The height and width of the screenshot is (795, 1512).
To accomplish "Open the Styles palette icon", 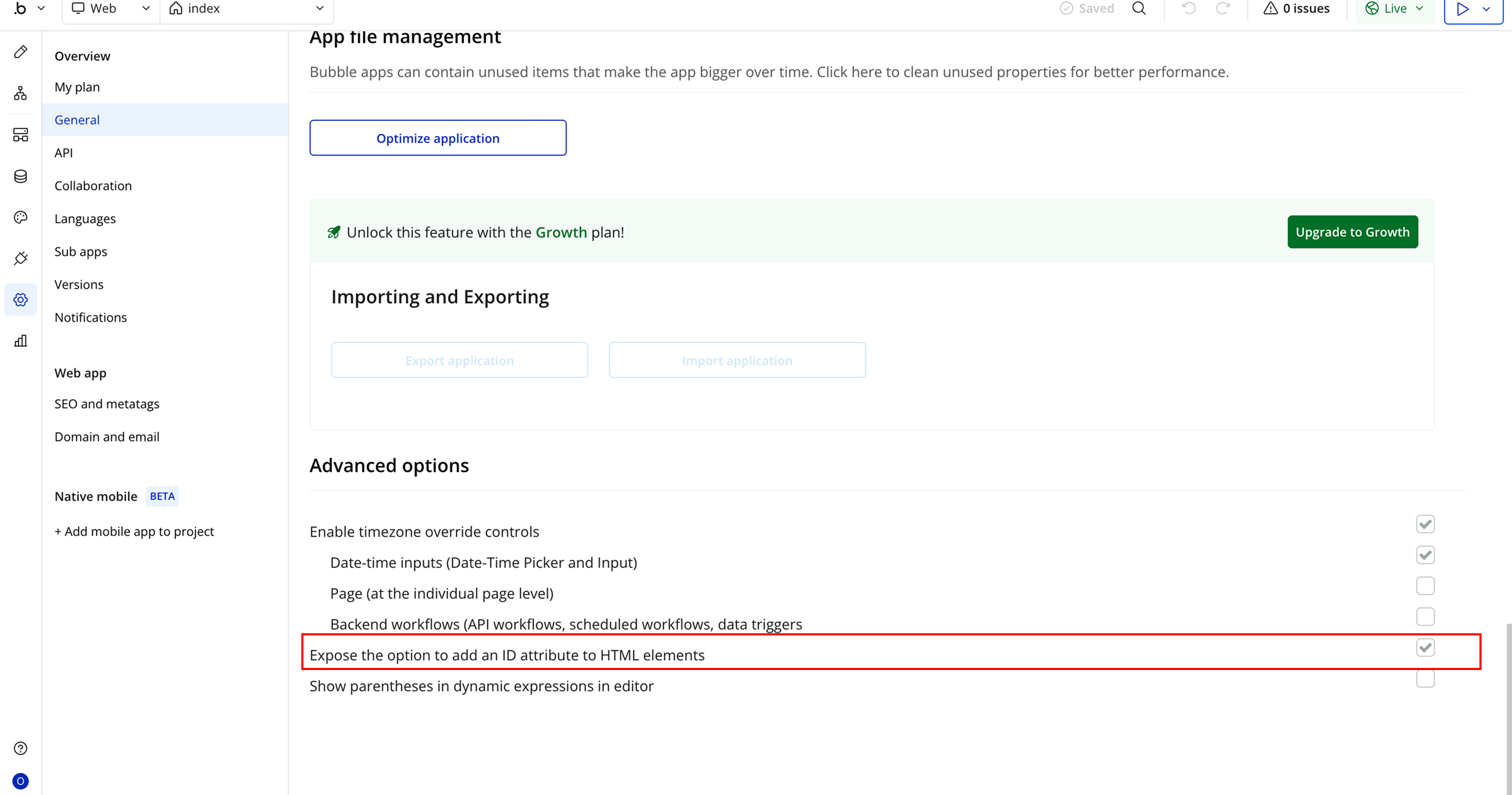I will [x=20, y=217].
